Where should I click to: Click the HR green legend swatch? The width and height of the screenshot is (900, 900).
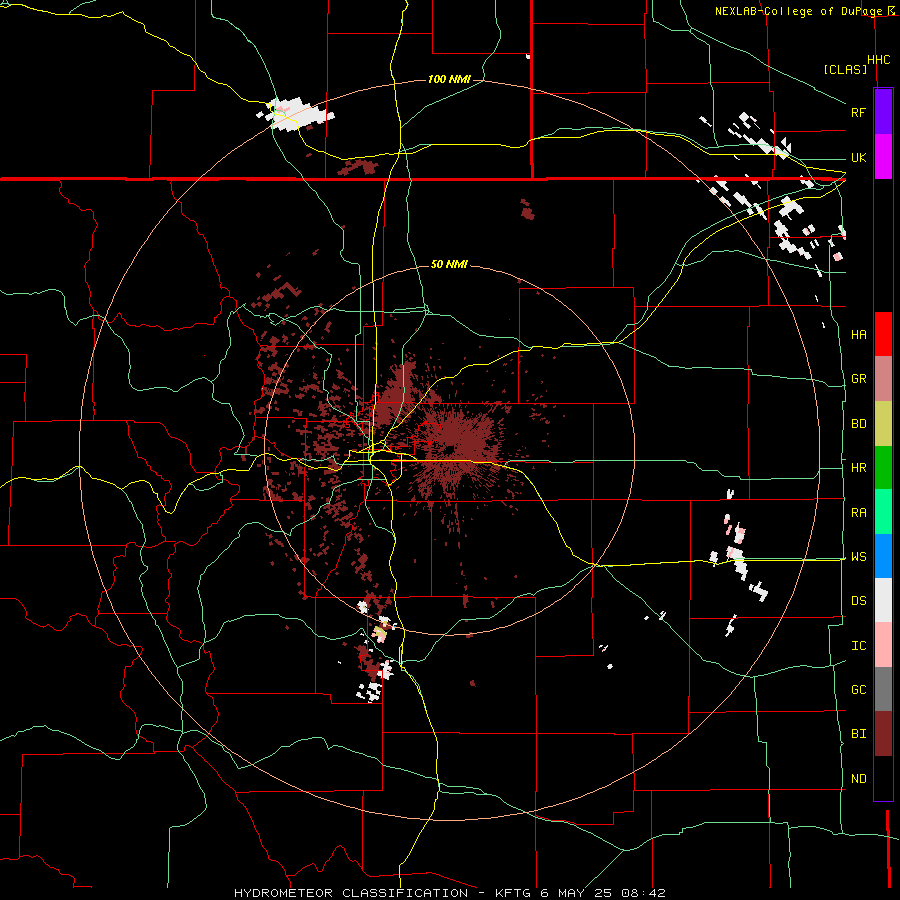[883, 468]
